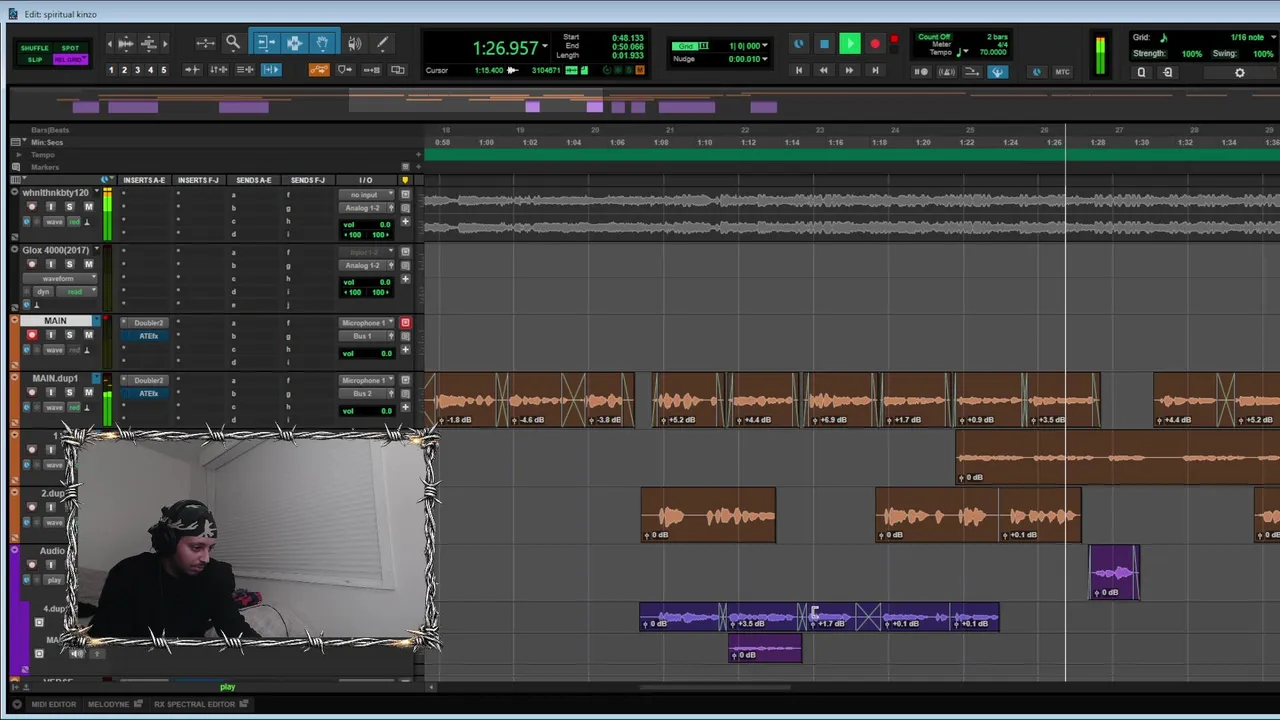Enable Tab to Transients
This screenshot has width=1280, height=720.
click(192, 70)
